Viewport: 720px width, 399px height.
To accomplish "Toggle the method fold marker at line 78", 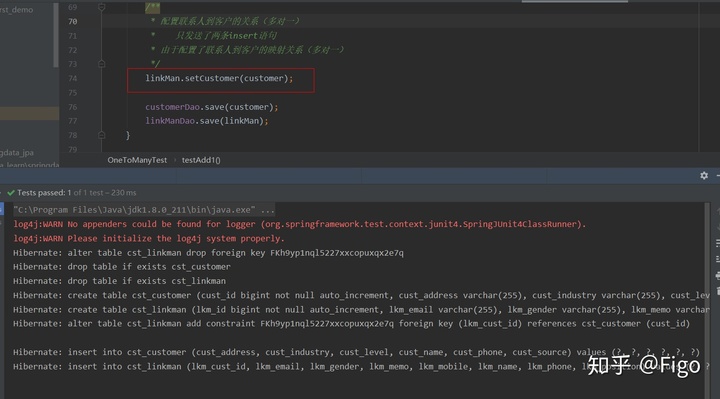I will click(101, 135).
